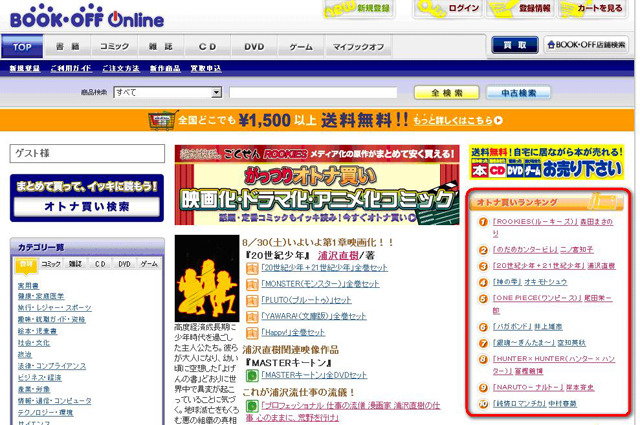Click book icon beside YAWARA! set

click(x=252, y=317)
